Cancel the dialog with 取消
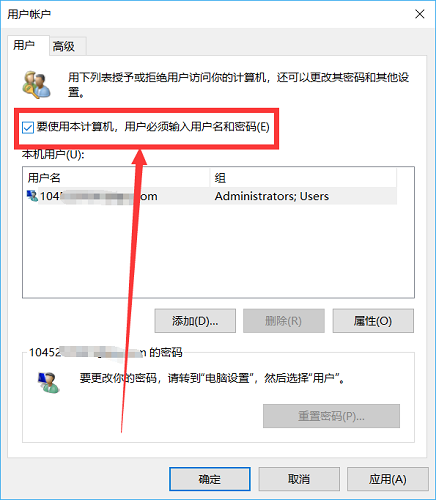436x500 pixels. (299, 479)
